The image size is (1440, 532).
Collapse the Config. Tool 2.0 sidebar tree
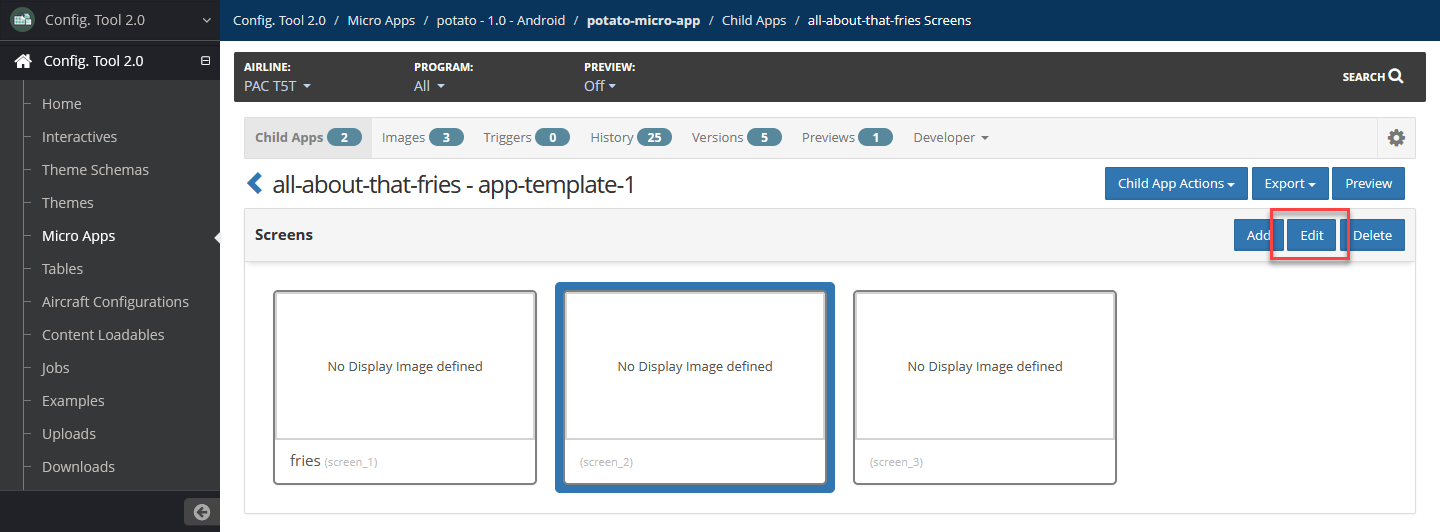tap(205, 61)
